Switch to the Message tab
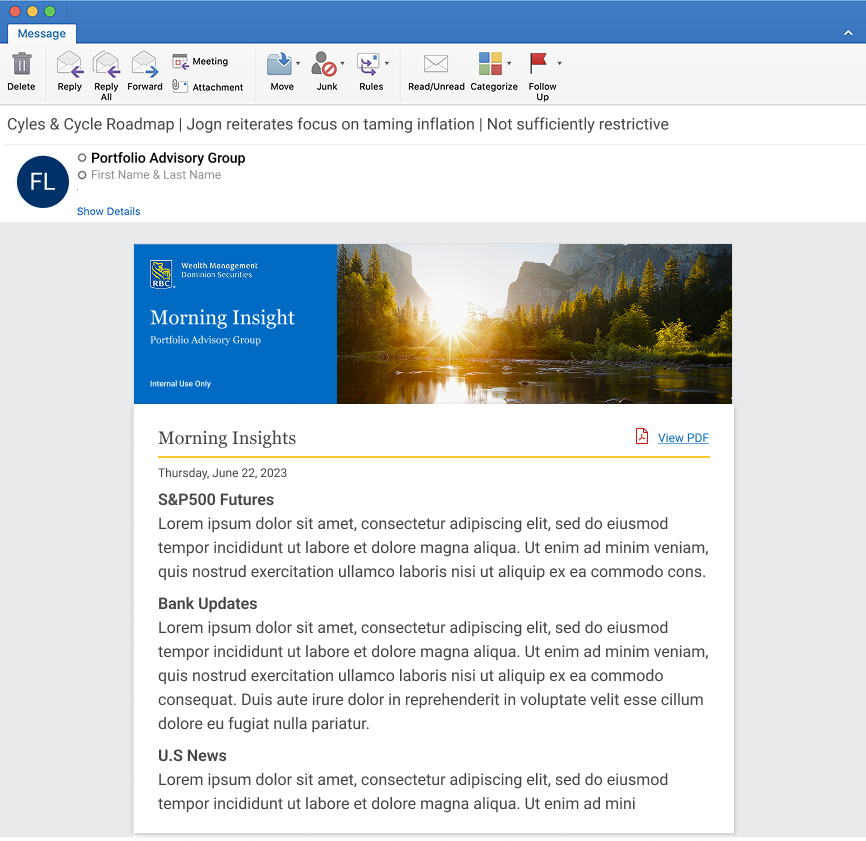Viewport: 866px width, 841px height. point(41,33)
